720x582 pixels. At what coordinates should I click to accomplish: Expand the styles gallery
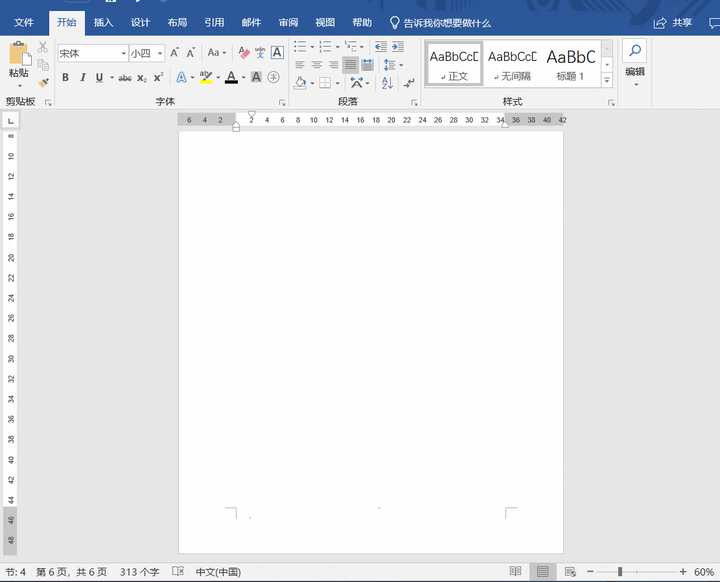pyautogui.click(x=607, y=80)
